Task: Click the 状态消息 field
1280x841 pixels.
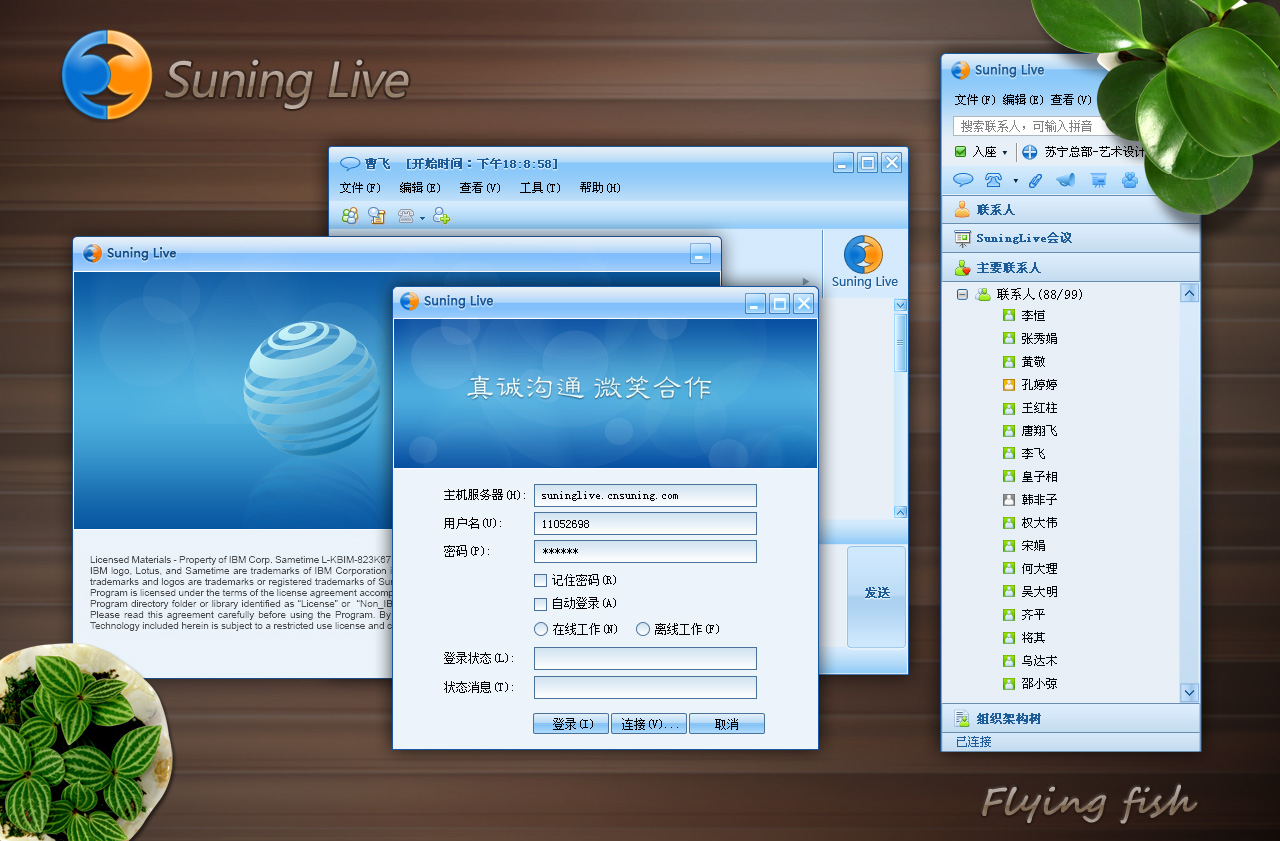Action: tap(645, 687)
